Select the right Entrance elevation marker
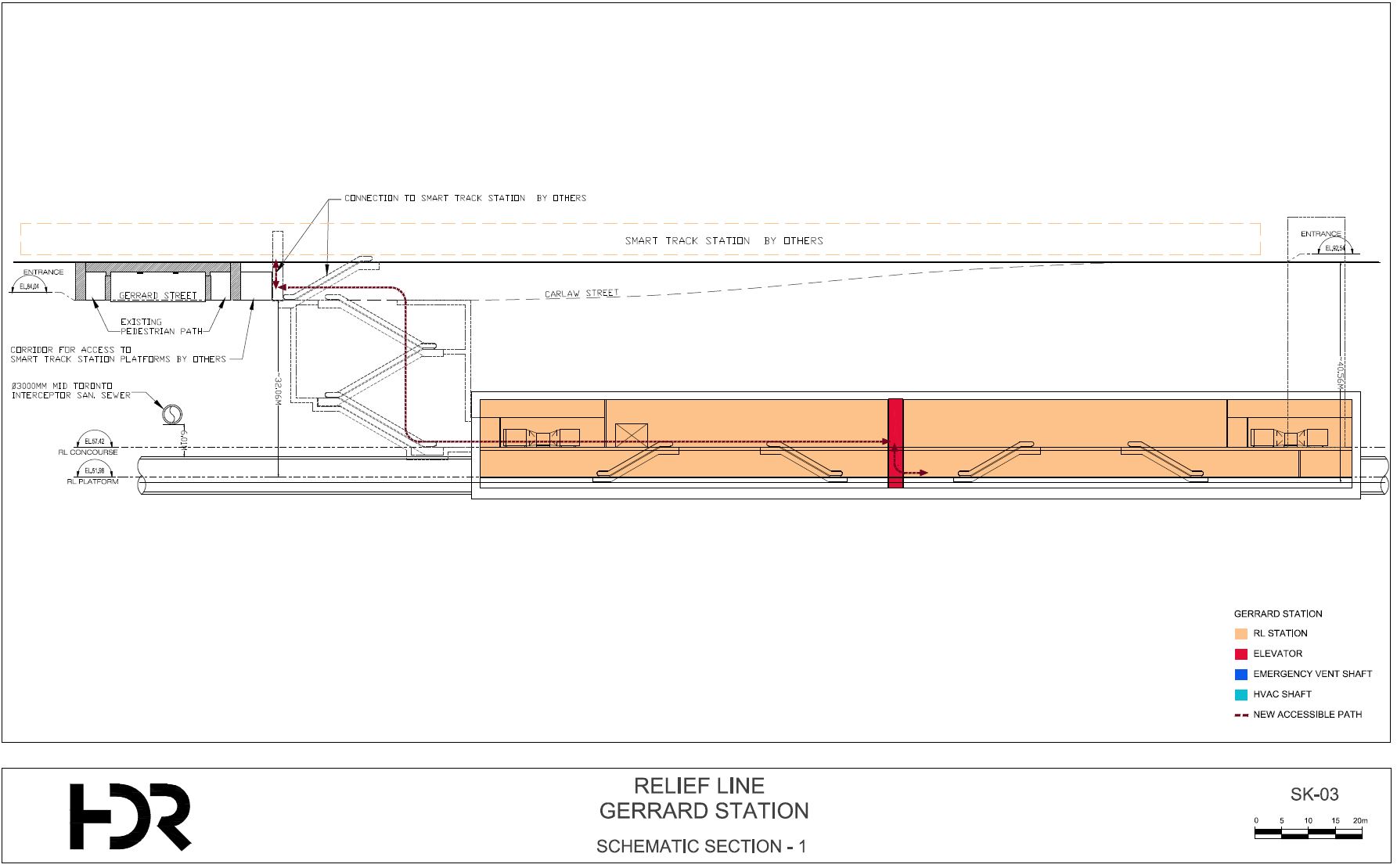Screen dimensions: 1397x868 [1337, 247]
